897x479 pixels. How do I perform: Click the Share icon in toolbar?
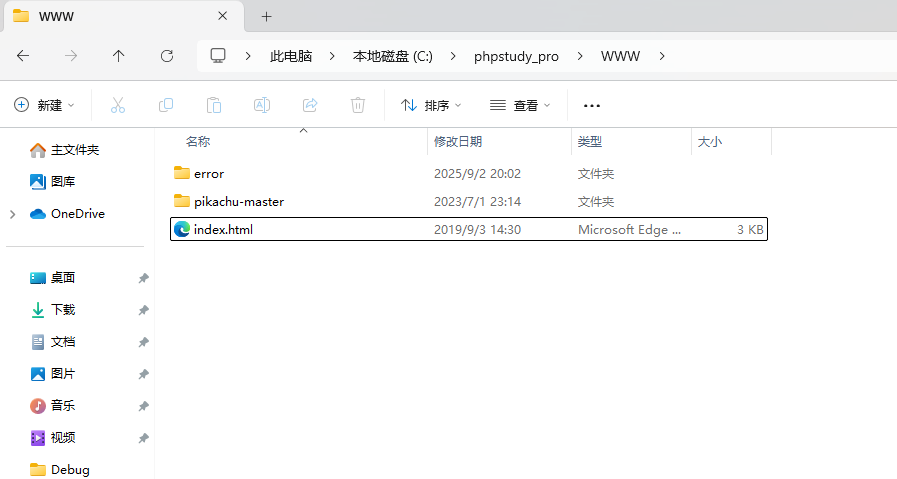coord(310,105)
